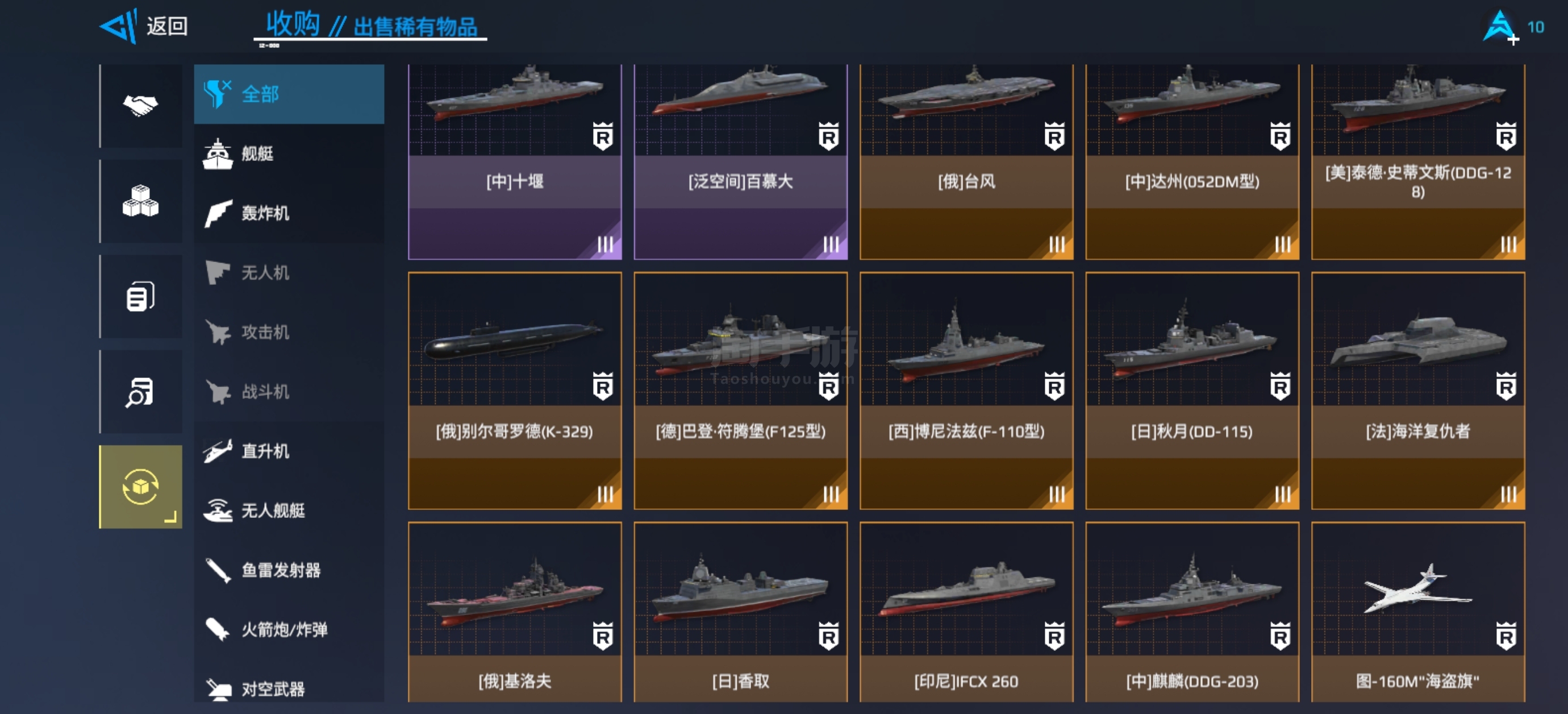Select the 图-160M 海盗旗 bomber card
The image size is (1568, 714).
[1418, 612]
